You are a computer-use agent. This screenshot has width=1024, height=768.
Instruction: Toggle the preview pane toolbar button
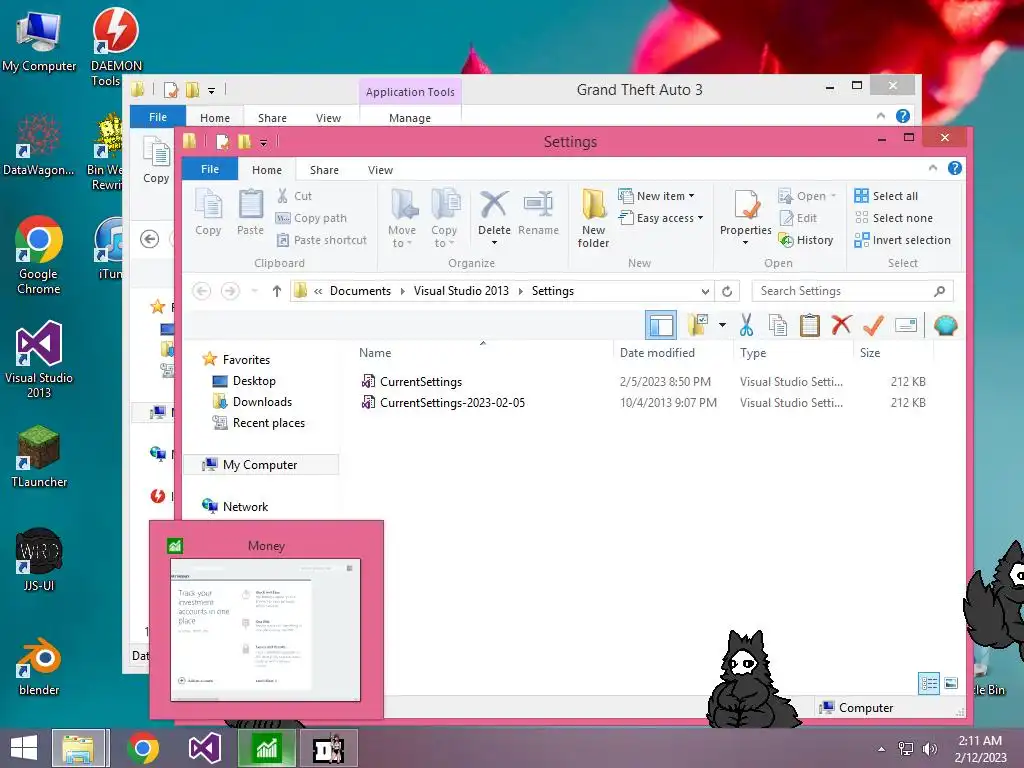coord(661,325)
